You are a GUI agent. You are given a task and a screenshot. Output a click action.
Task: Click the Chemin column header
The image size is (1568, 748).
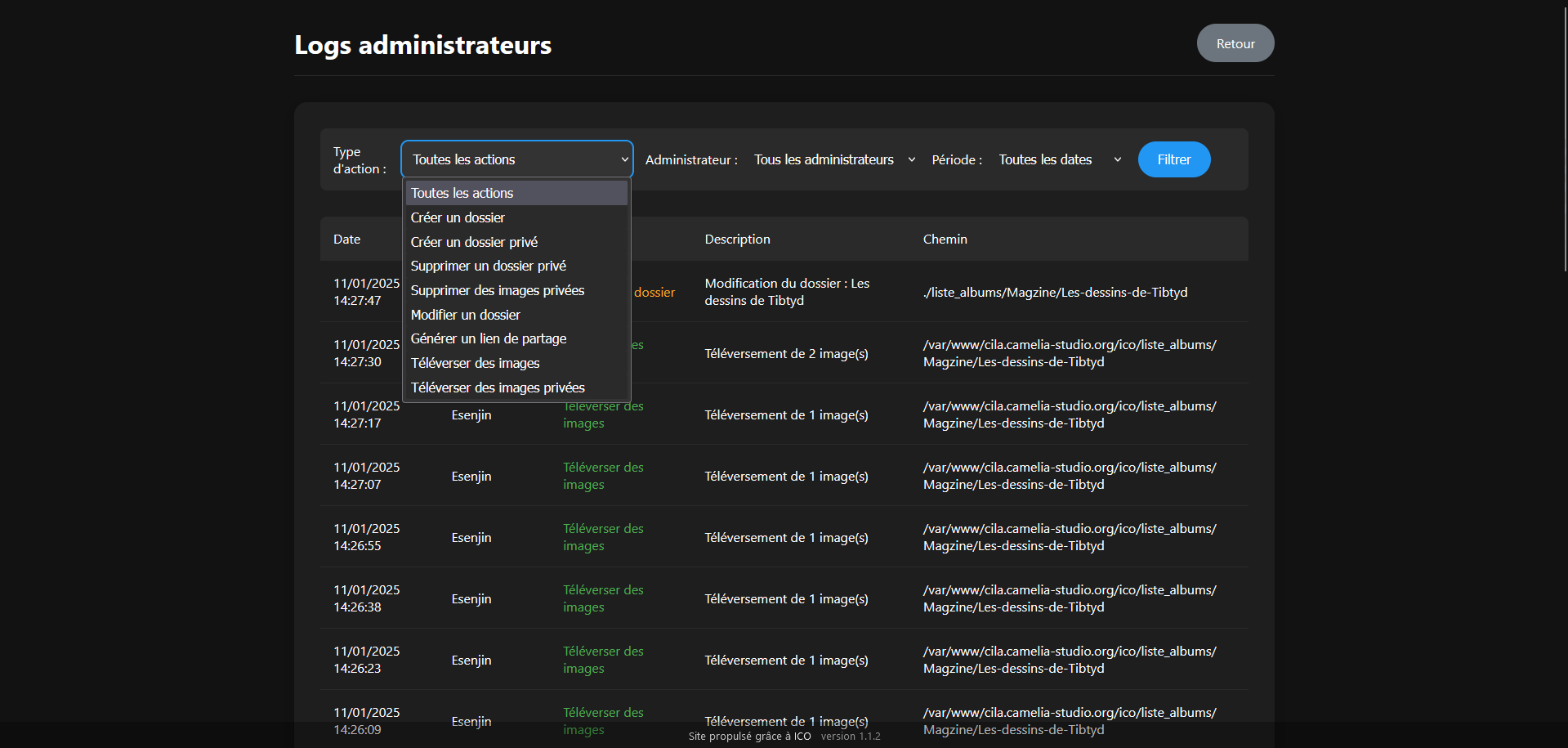(x=945, y=239)
